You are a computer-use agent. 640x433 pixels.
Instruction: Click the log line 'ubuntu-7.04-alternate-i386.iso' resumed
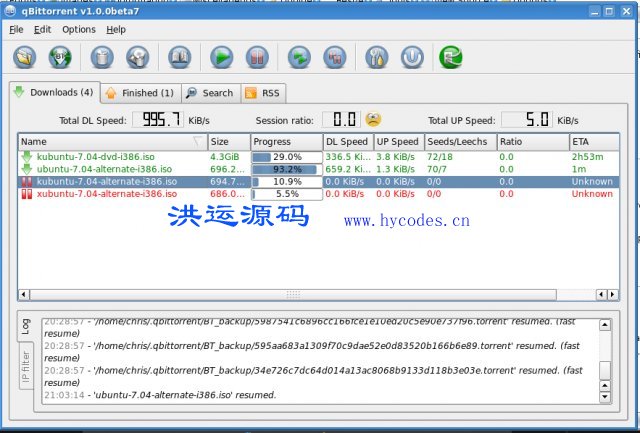[160, 395]
